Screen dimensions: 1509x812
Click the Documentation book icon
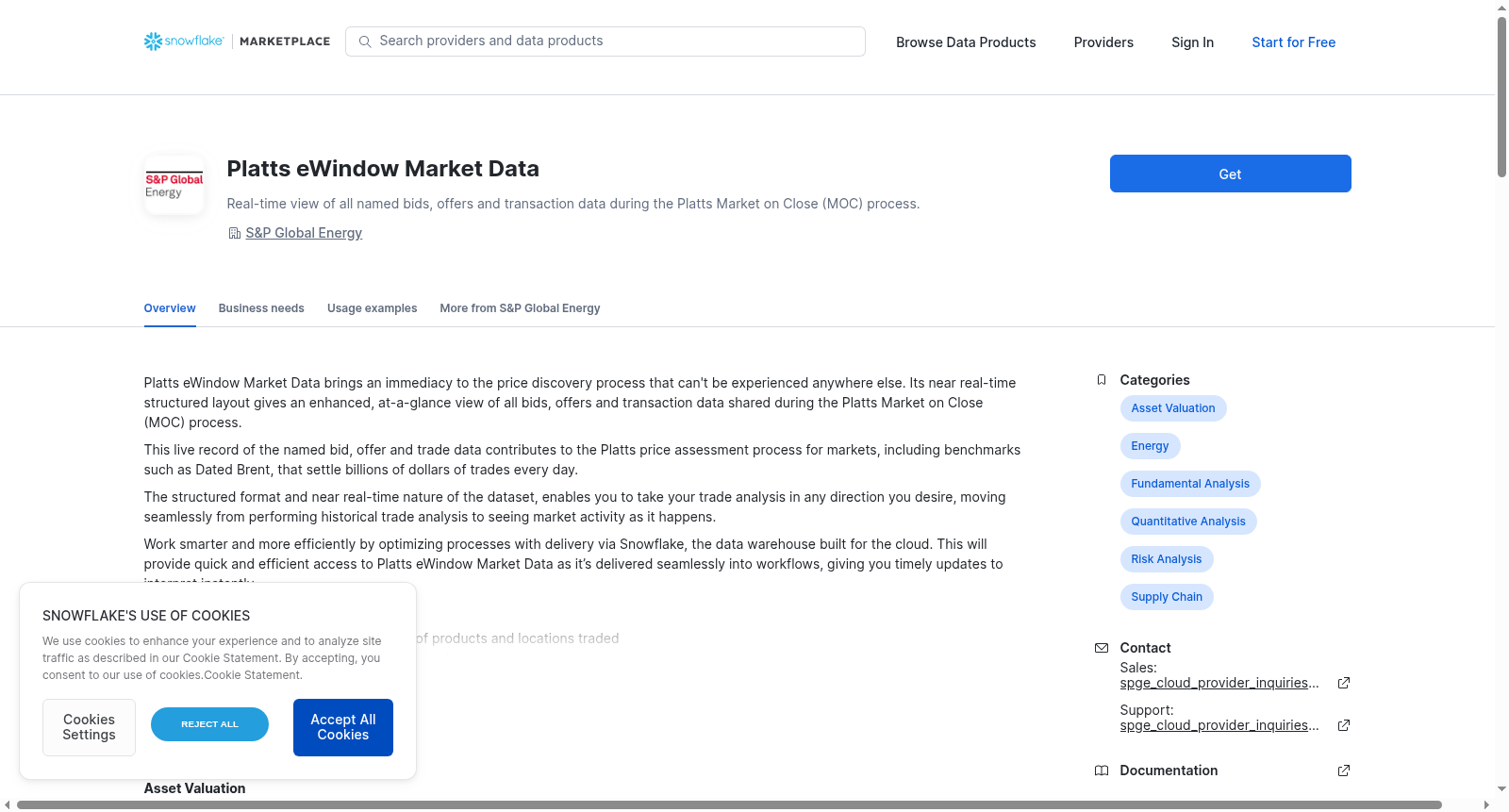(1102, 771)
